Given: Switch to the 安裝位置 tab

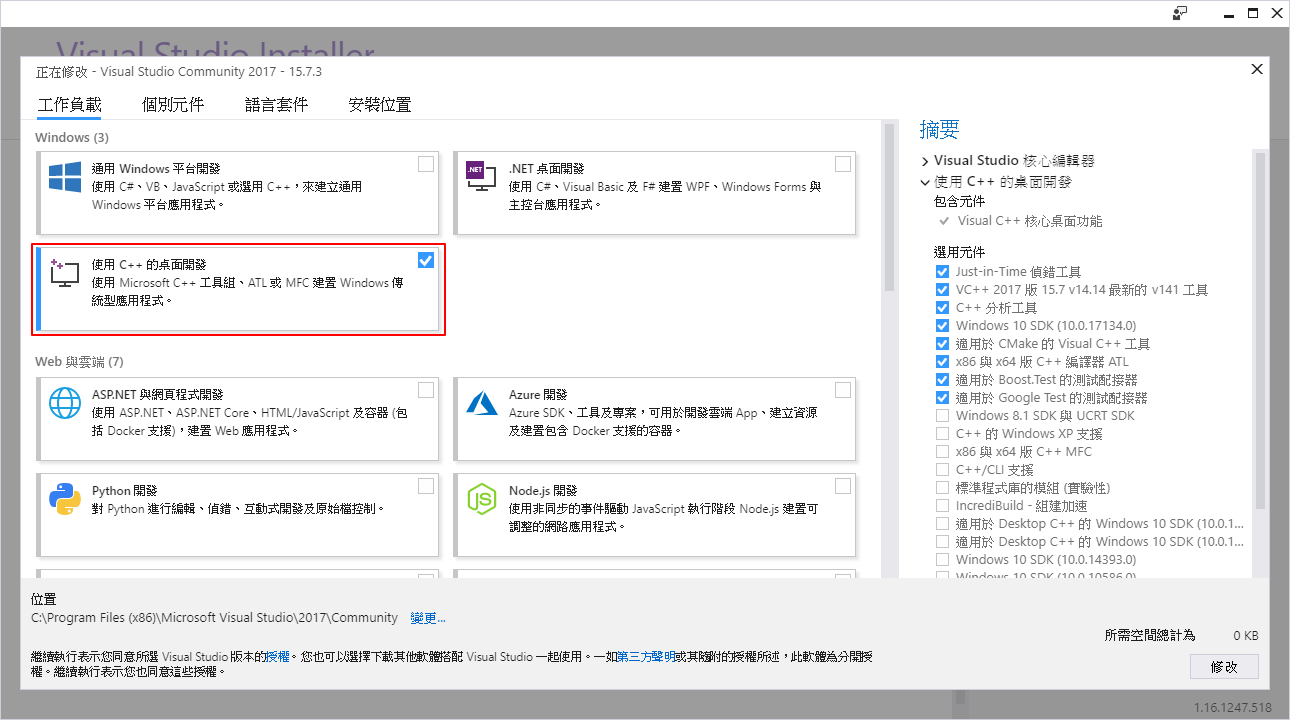Looking at the screenshot, I should (380, 105).
